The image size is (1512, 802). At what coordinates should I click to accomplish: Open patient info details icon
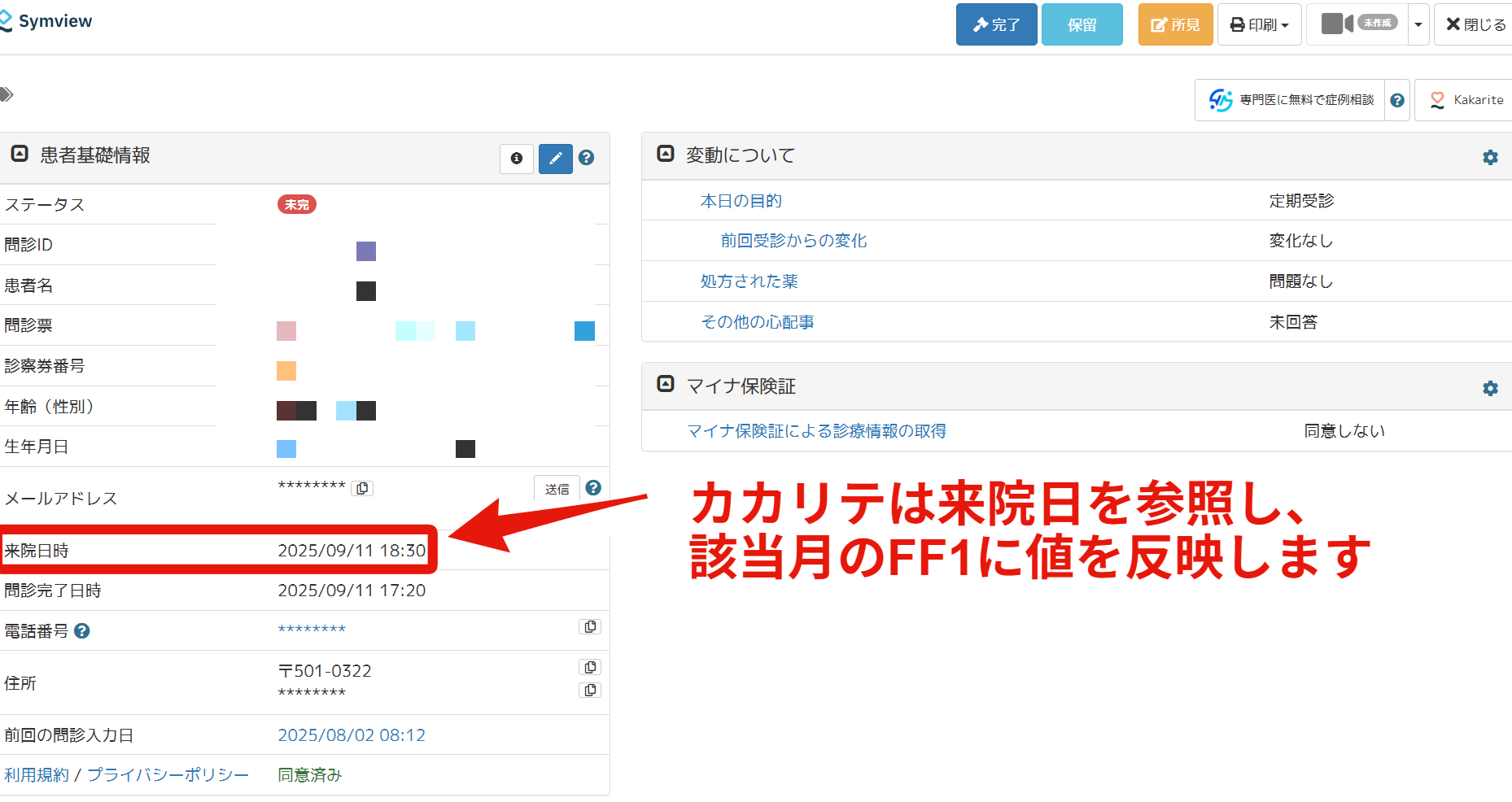click(x=516, y=159)
